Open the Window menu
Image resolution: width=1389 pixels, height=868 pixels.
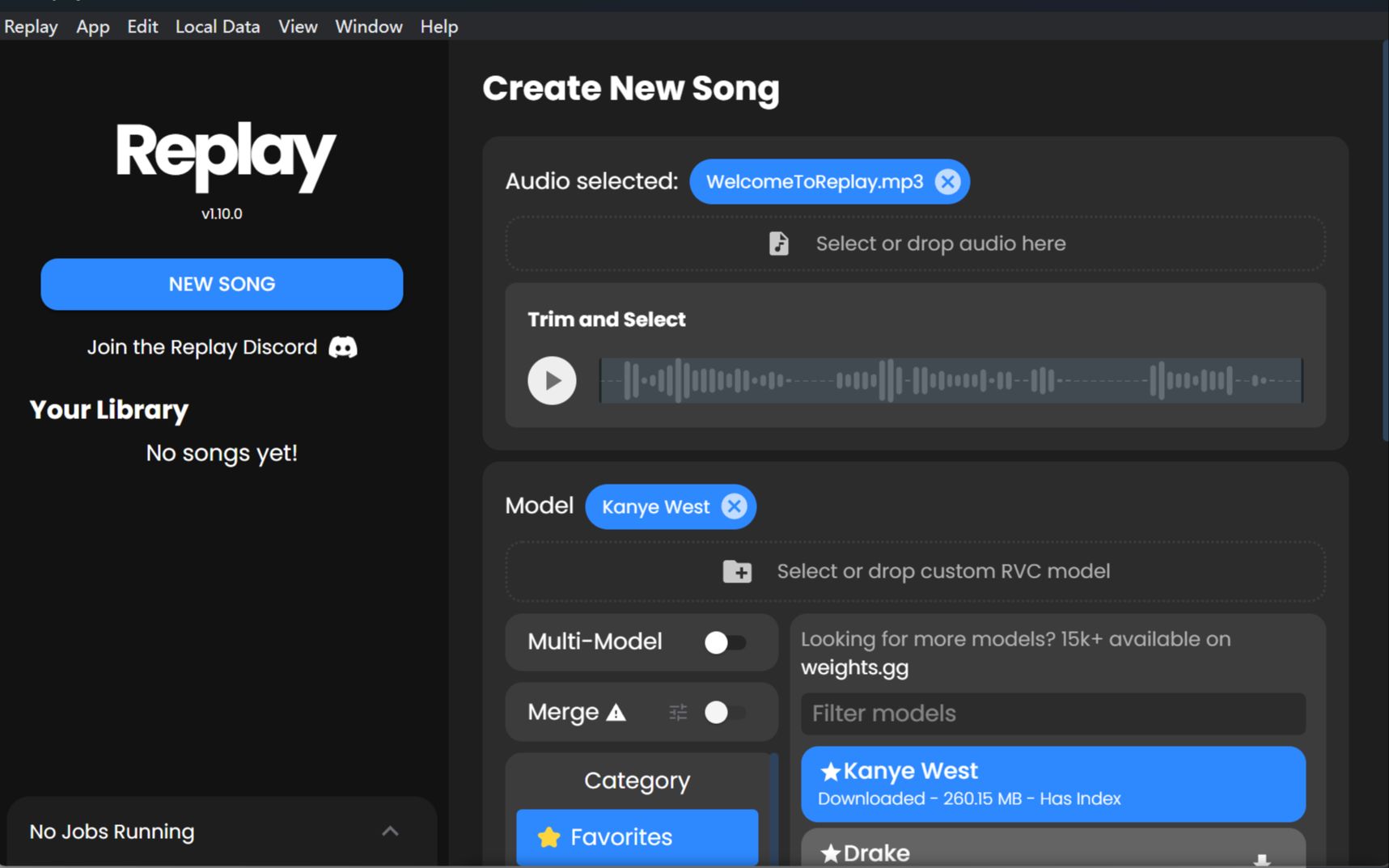[x=369, y=27]
